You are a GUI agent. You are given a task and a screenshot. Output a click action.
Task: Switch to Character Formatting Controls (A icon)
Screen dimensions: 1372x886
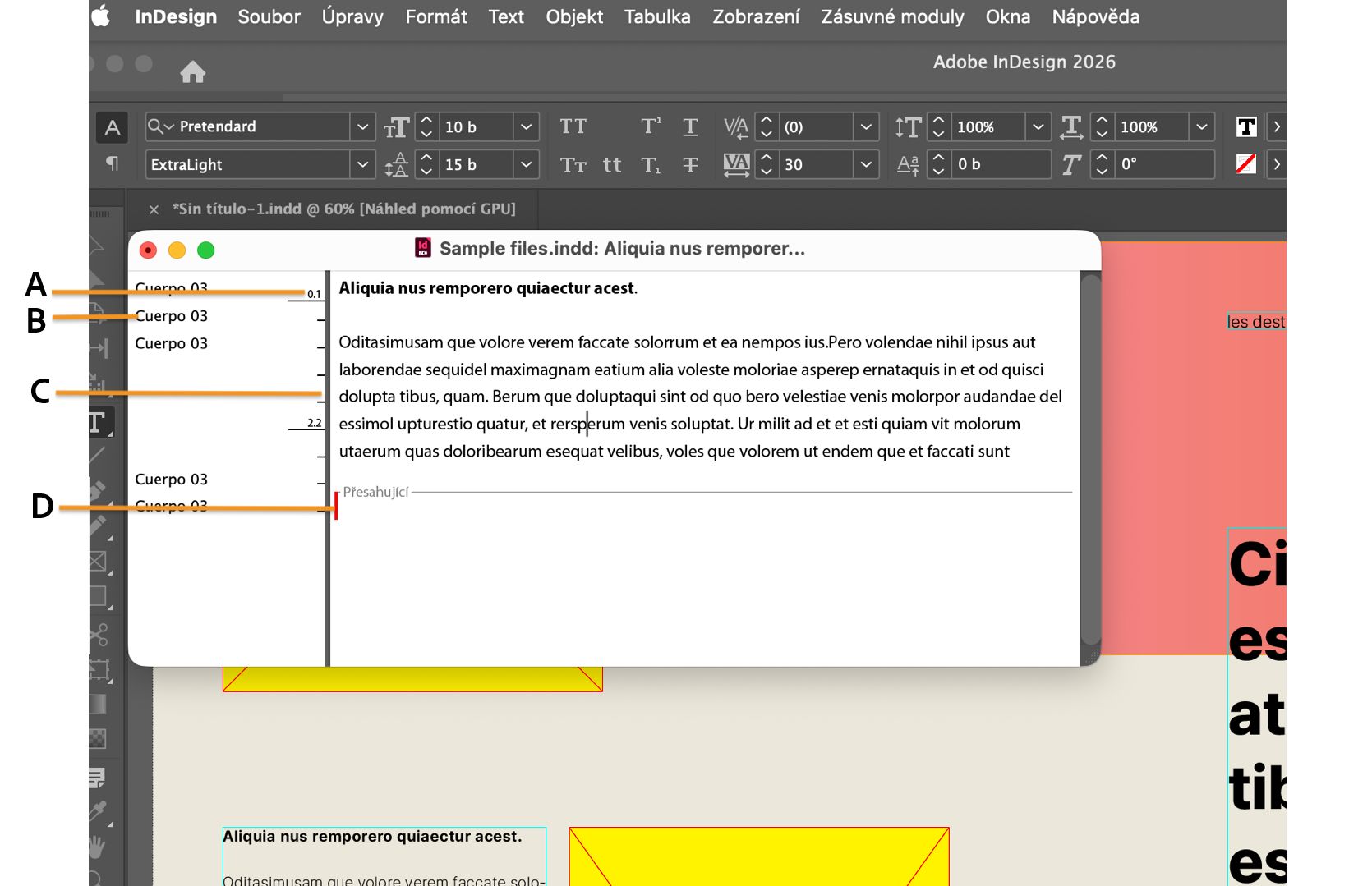[113, 127]
